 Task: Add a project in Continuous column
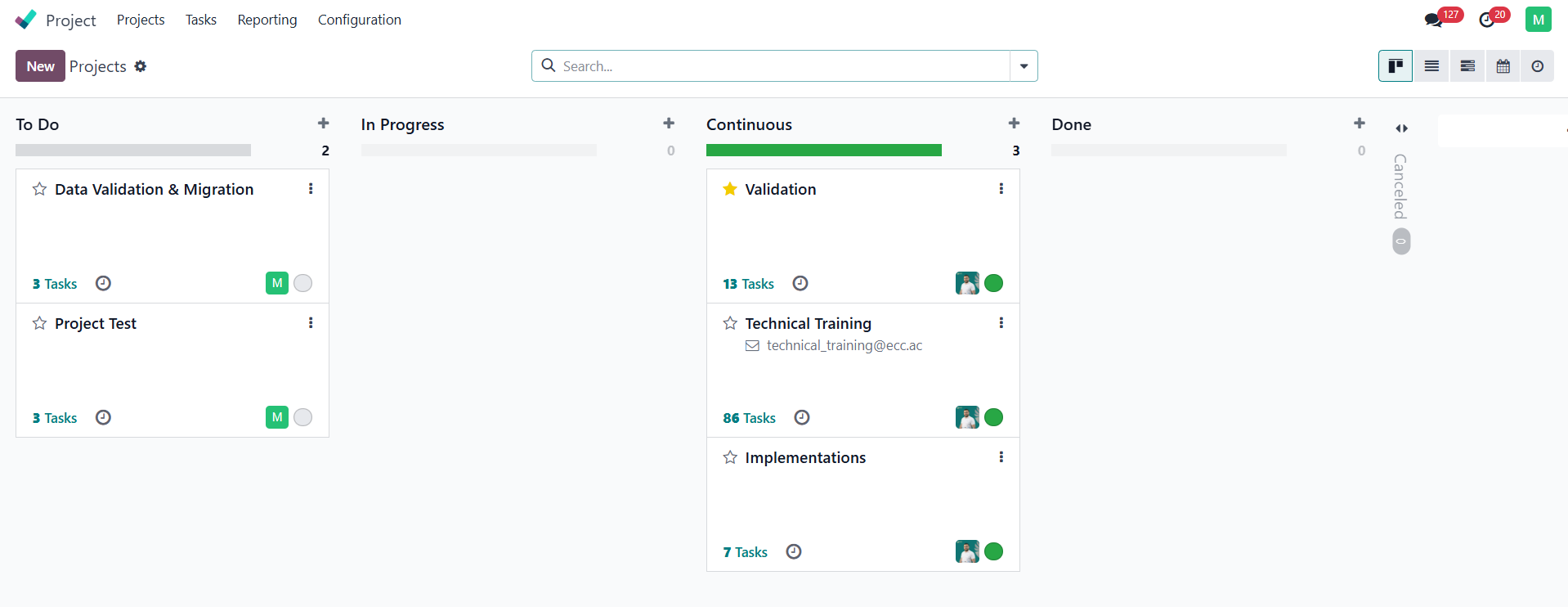tap(1014, 124)
